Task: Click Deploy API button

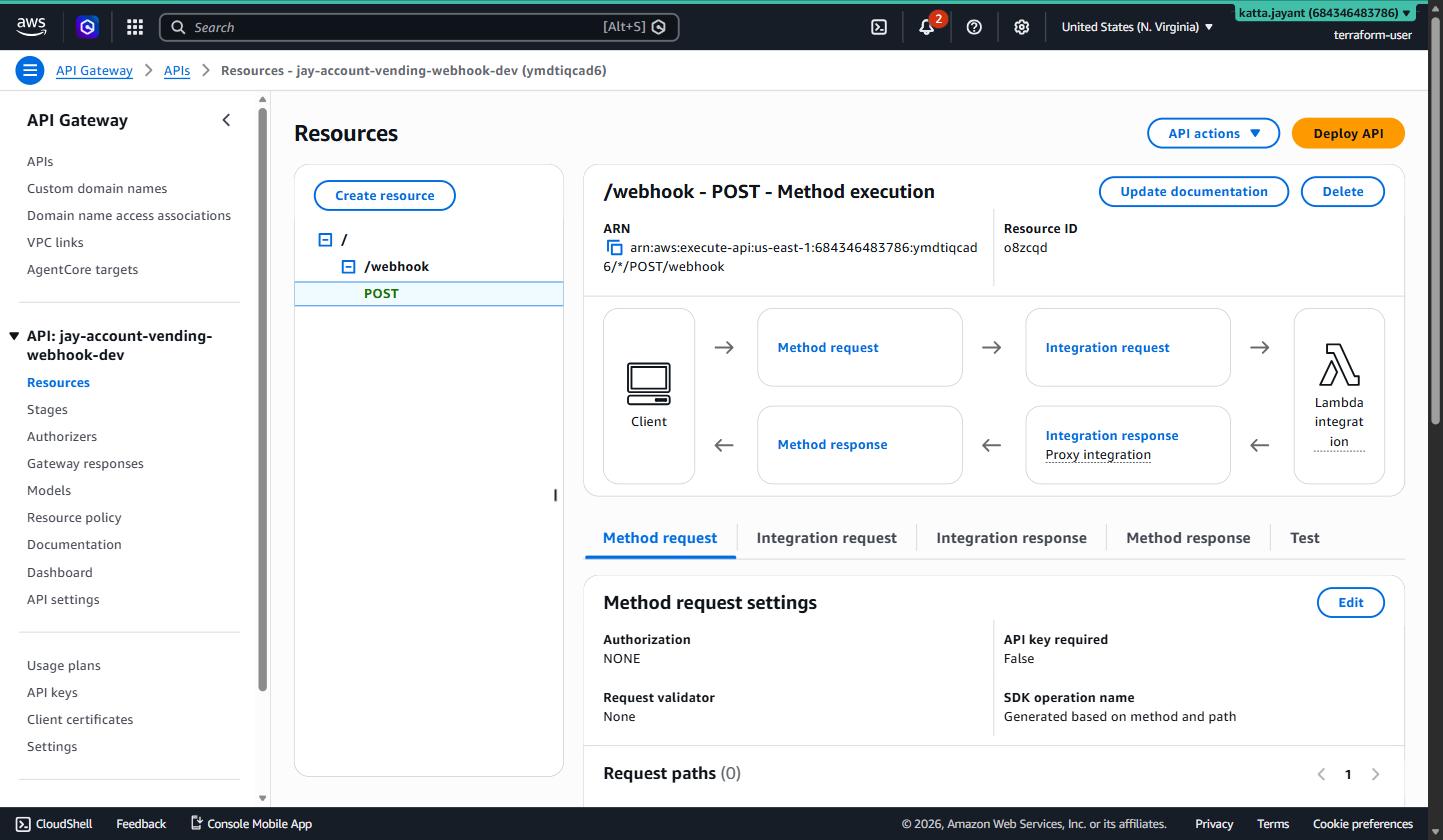Action: click(1348, 133)
